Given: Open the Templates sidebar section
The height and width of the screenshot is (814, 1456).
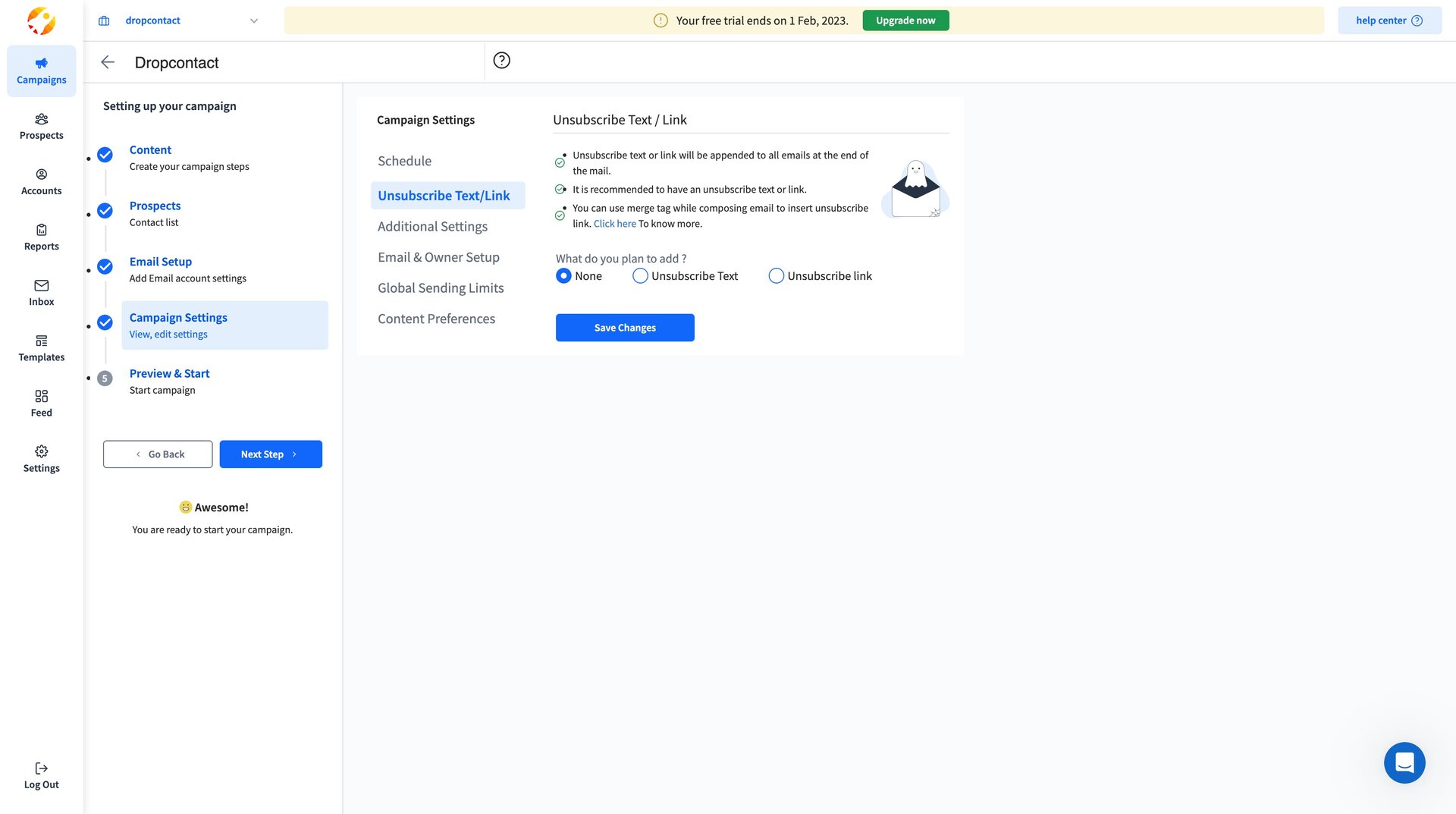Looking at the screenshot, I should (x=41, y=348).
